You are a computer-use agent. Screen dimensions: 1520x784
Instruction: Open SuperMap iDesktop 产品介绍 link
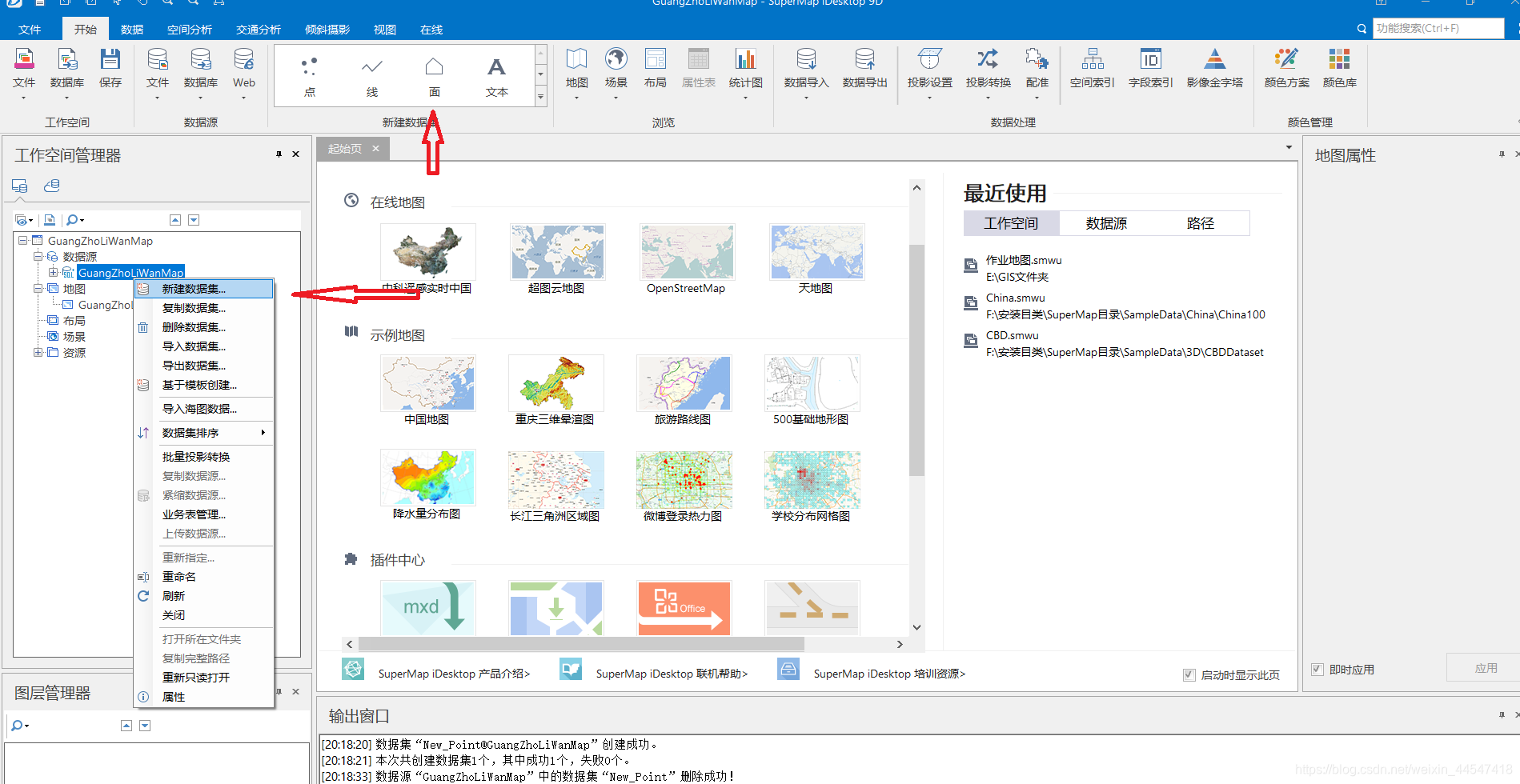[x=454, y=674]
